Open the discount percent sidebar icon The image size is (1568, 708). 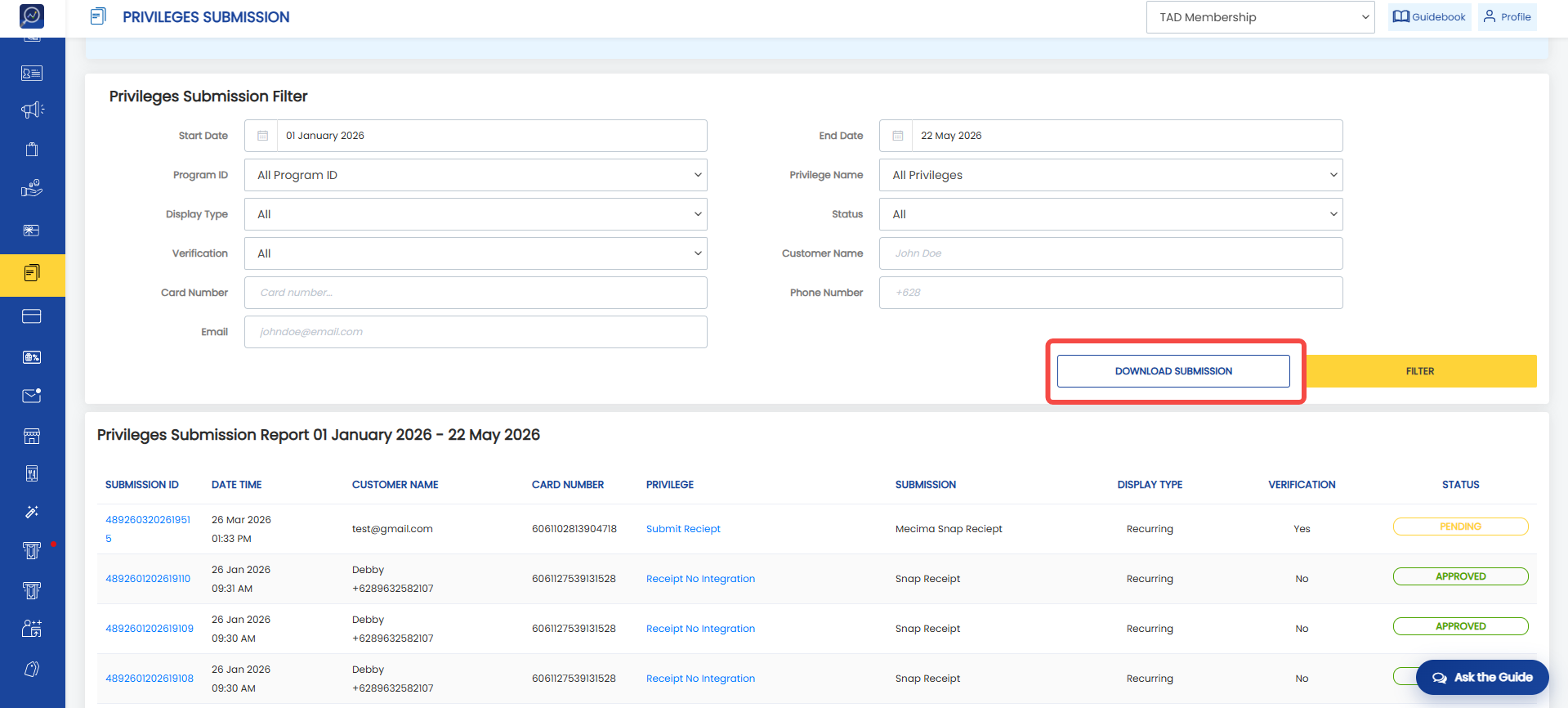32,357
